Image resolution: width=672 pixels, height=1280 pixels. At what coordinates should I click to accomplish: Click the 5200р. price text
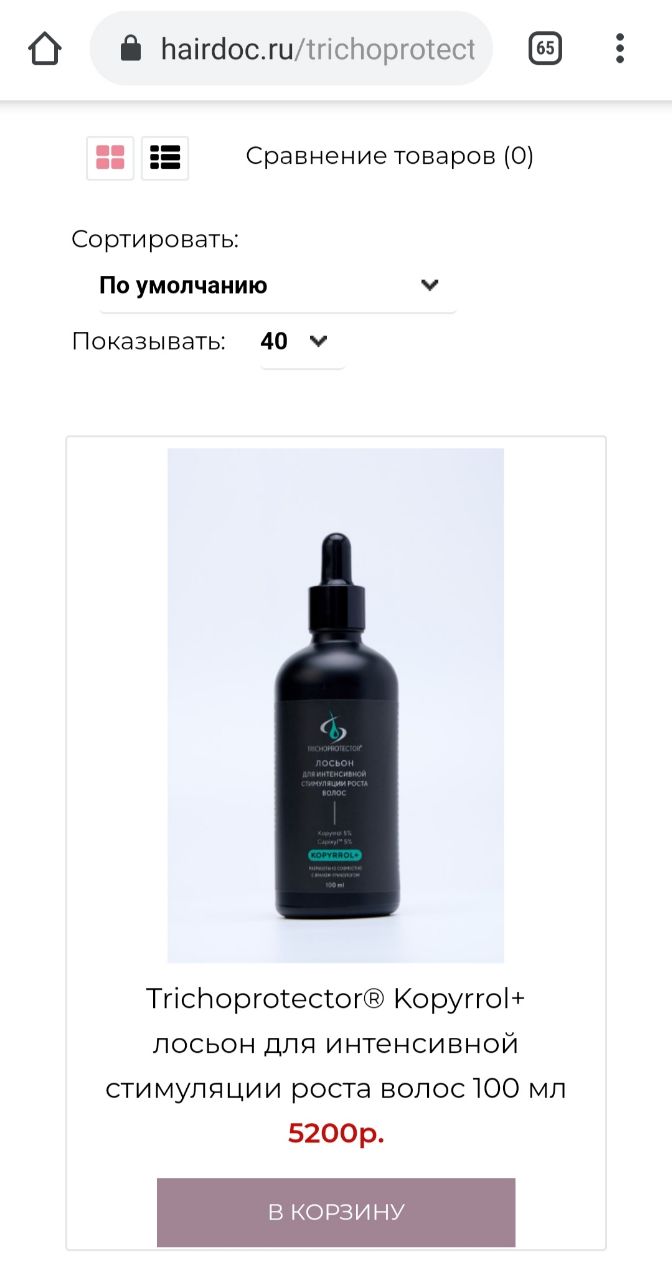[x=336, y=1133]
